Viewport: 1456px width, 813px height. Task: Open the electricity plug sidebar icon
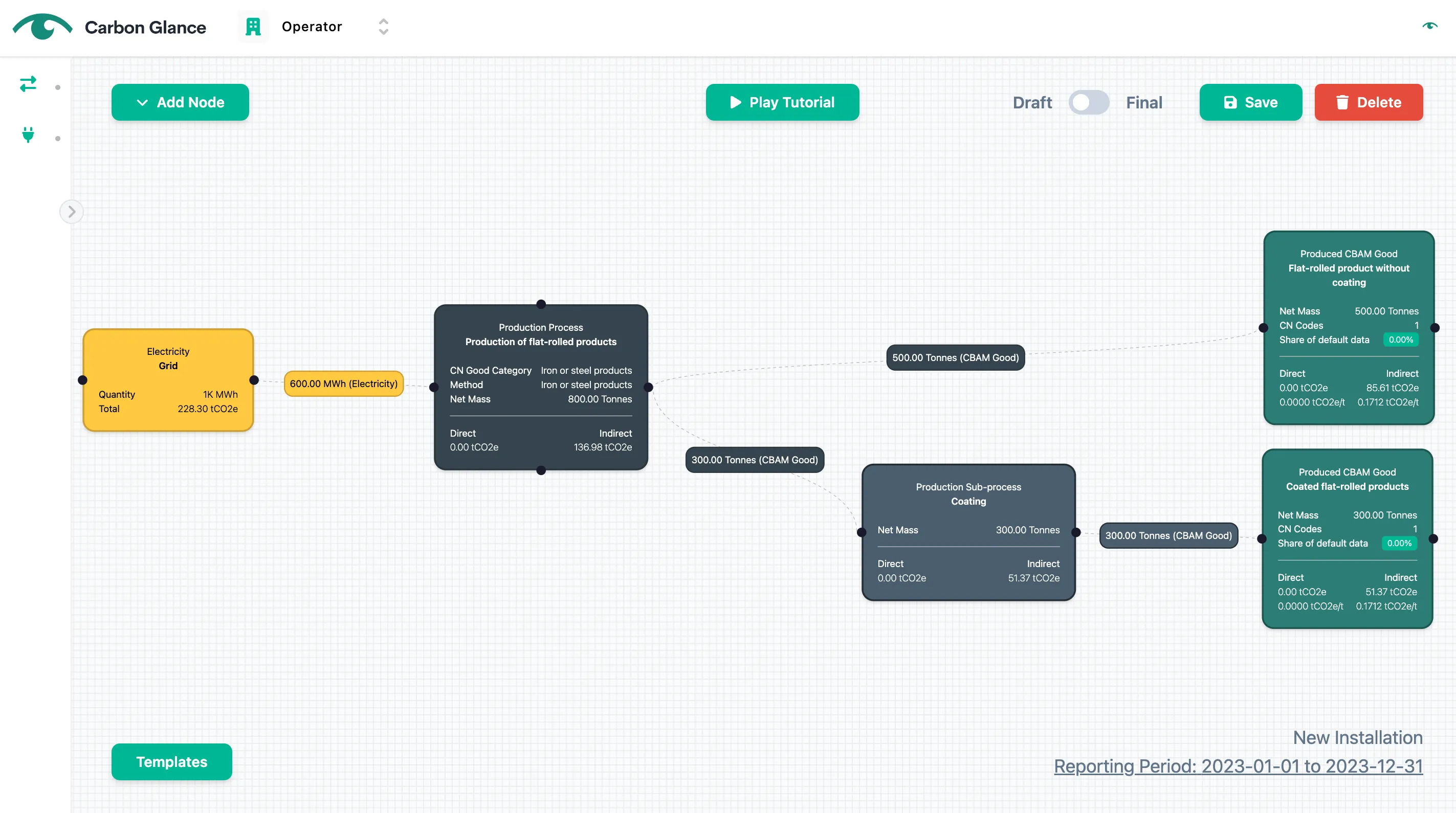tap(28, 135)
